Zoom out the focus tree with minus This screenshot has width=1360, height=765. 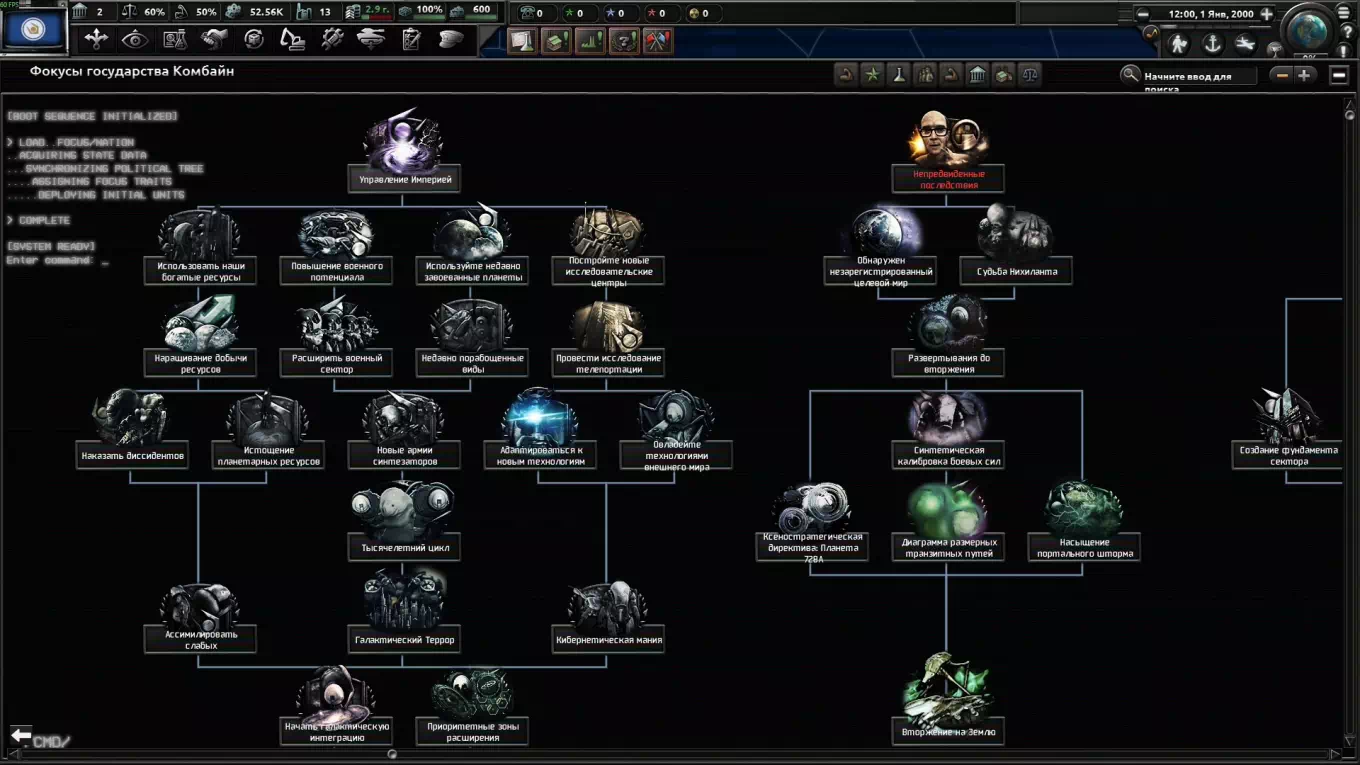(x=1281, y=75)
